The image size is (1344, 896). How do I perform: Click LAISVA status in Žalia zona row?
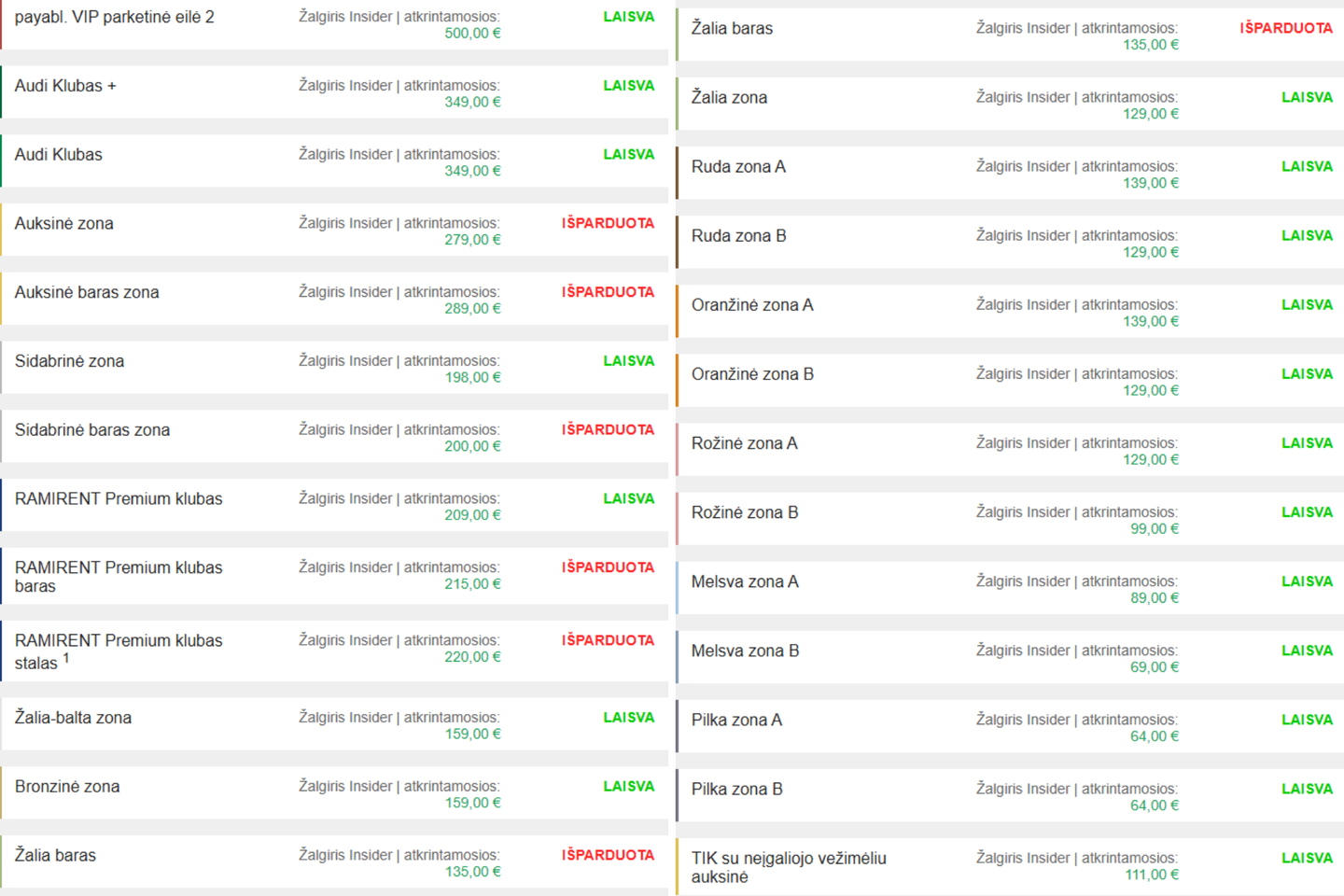pyautogui.click(x=1307, y=97)
